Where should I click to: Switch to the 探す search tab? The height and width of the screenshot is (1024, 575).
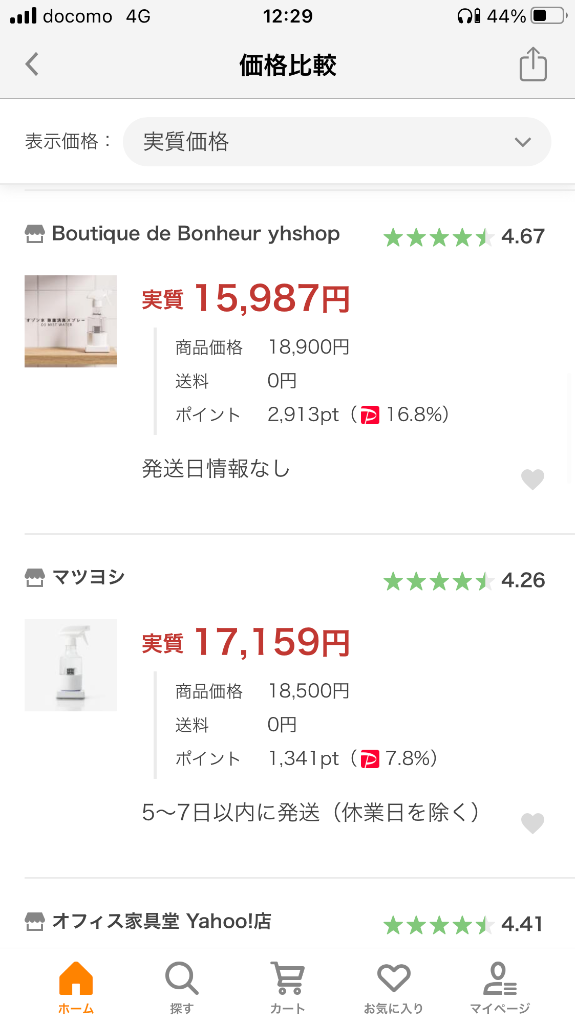click(x=182, y=987)
